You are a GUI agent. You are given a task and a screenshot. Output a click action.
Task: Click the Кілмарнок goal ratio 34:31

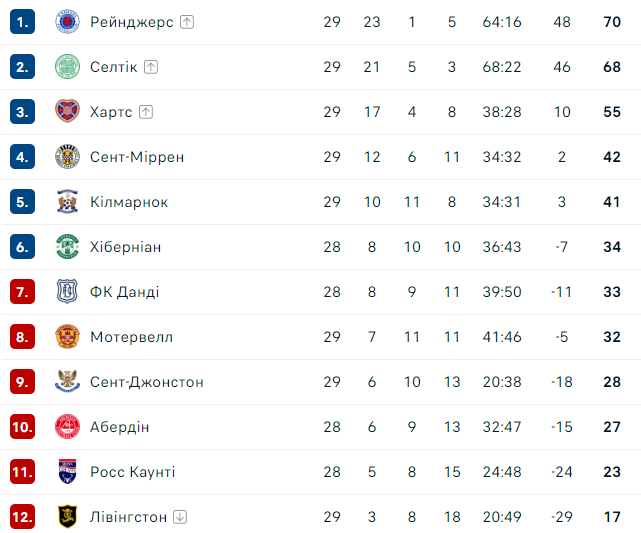(502, 202)
